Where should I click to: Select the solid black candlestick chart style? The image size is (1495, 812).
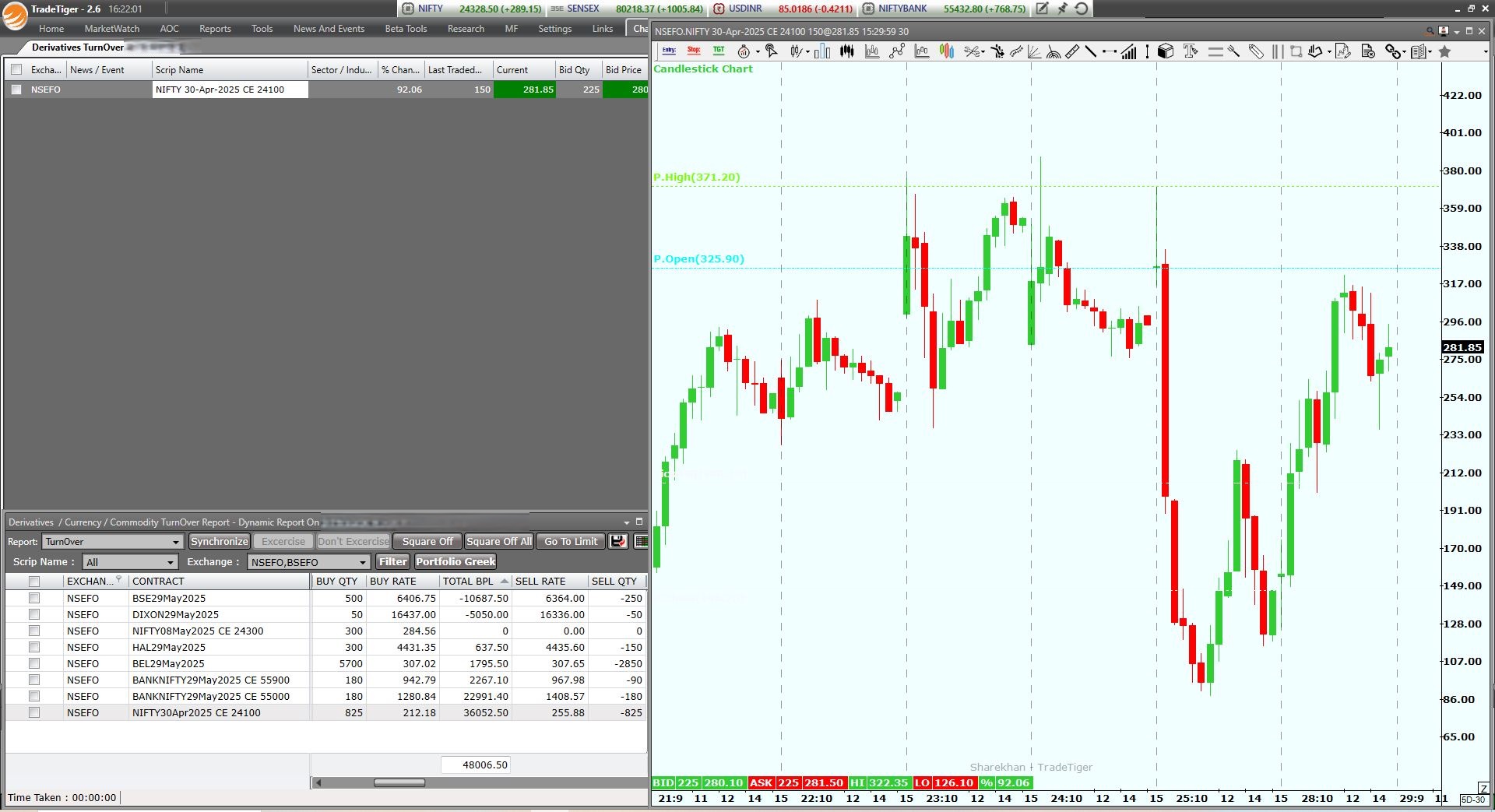click(847, 51)
